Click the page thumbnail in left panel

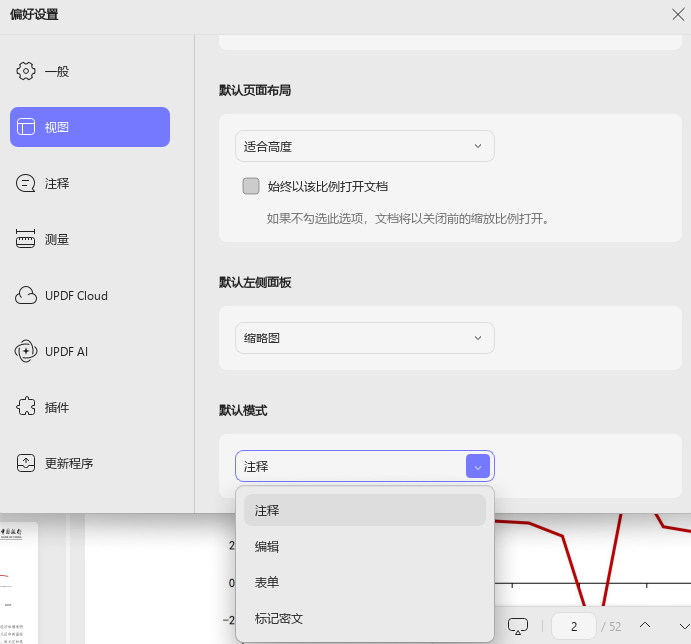click(18, 583)
